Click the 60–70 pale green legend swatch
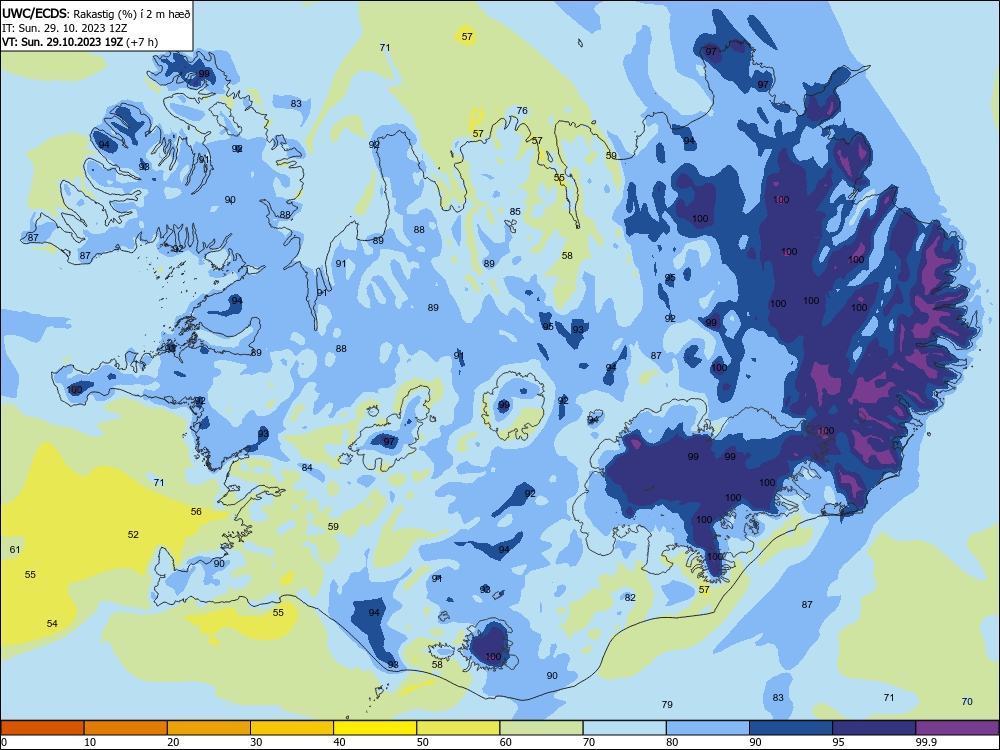This screenshot has width=1000, height=750. [541, 728]
